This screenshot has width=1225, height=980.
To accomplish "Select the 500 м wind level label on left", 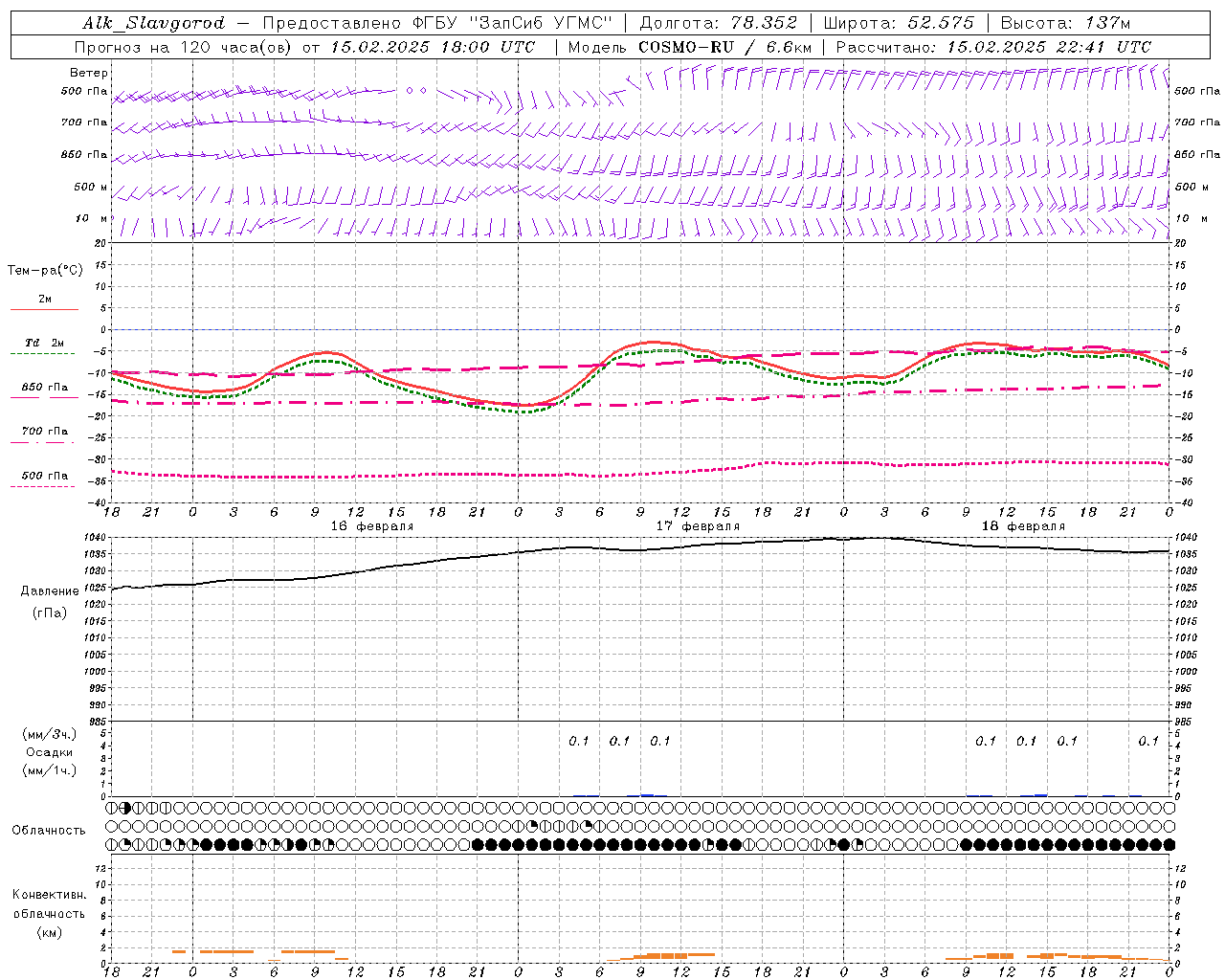I will point(91,187).
